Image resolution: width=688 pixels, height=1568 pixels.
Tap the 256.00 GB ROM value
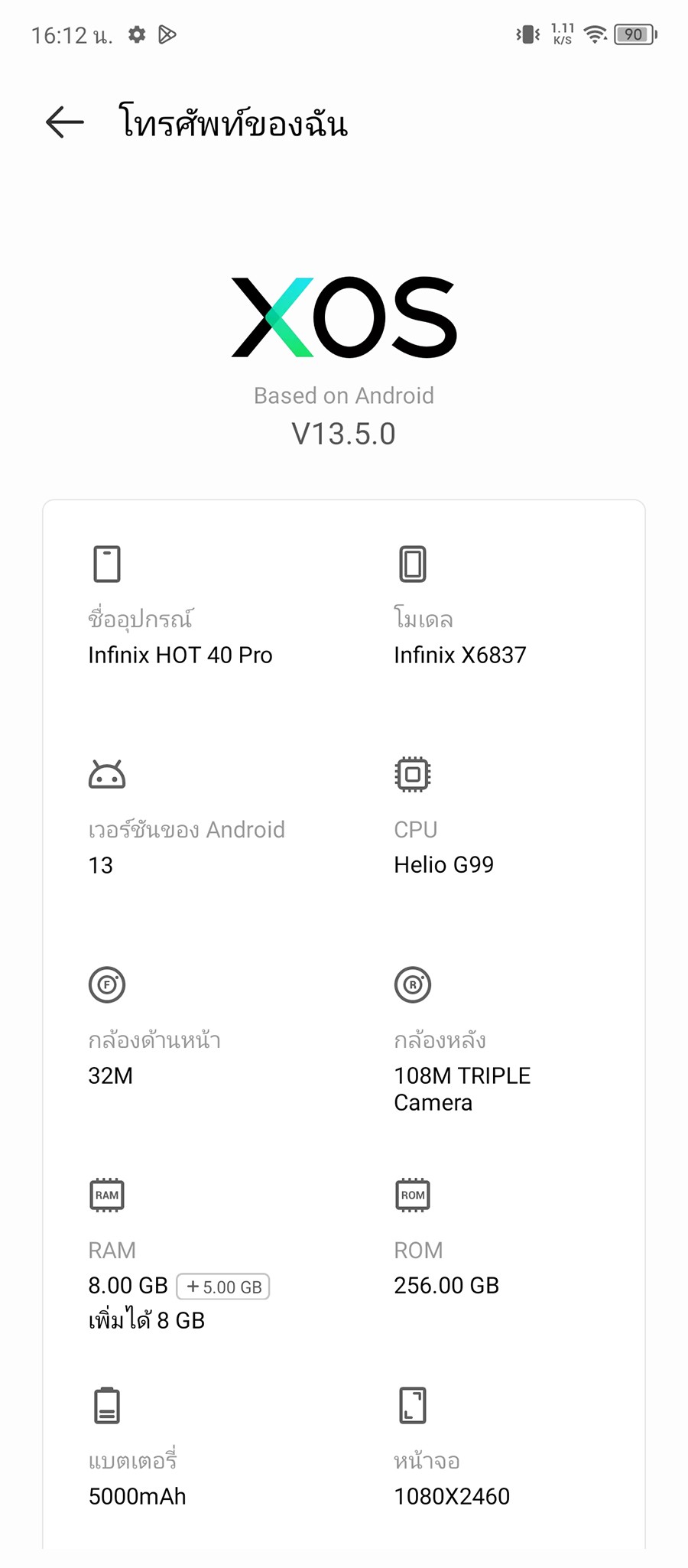point(446,1286)
